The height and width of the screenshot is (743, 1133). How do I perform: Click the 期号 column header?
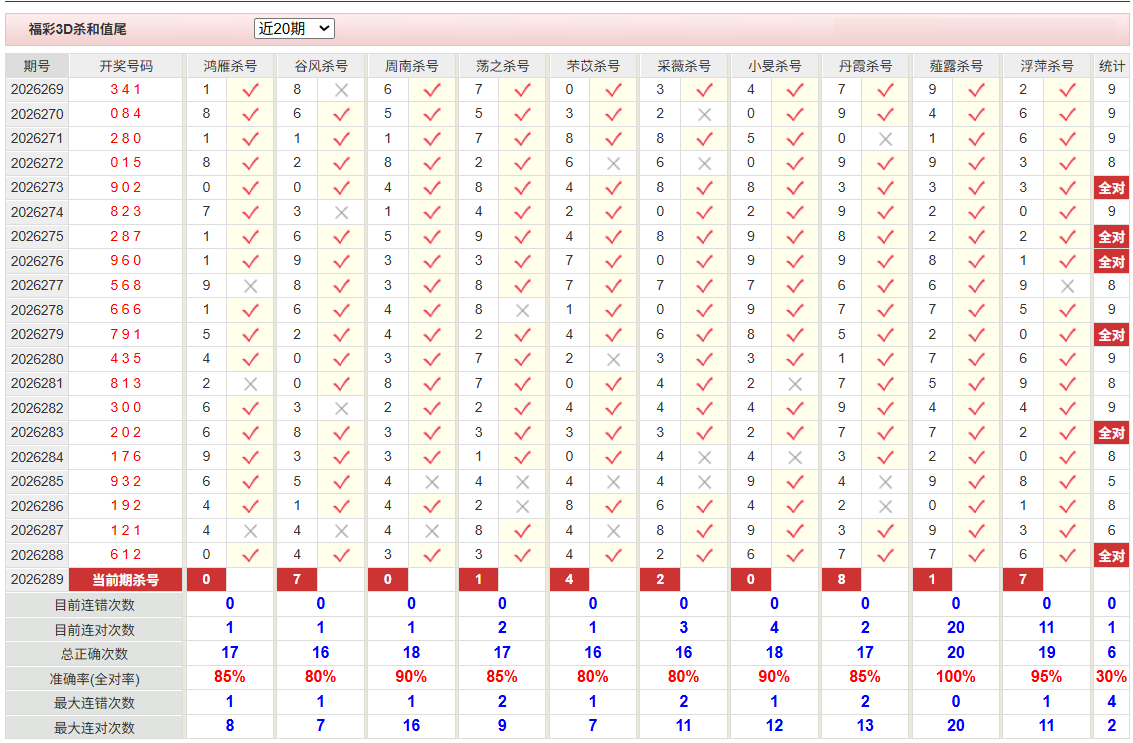click(37, 66)
